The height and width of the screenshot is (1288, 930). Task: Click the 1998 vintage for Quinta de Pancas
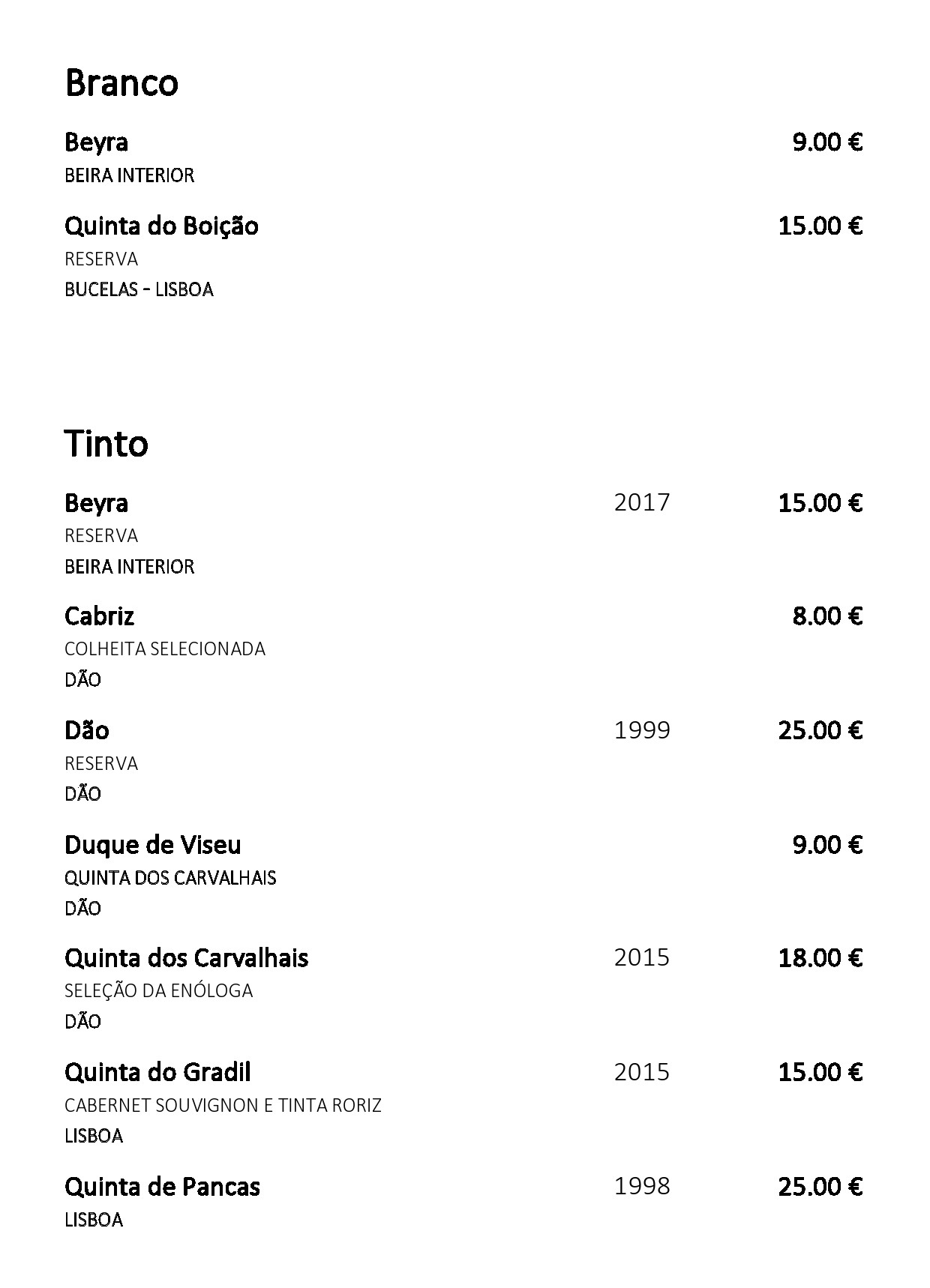pos(642,1186)
